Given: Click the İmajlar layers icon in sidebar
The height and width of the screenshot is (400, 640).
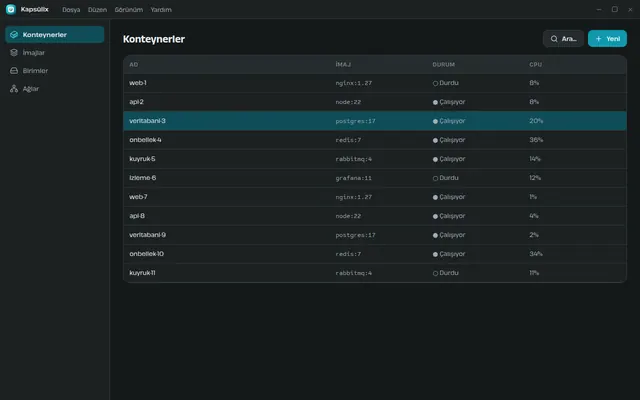Looking at the screenshot, I should click(14, 53).
